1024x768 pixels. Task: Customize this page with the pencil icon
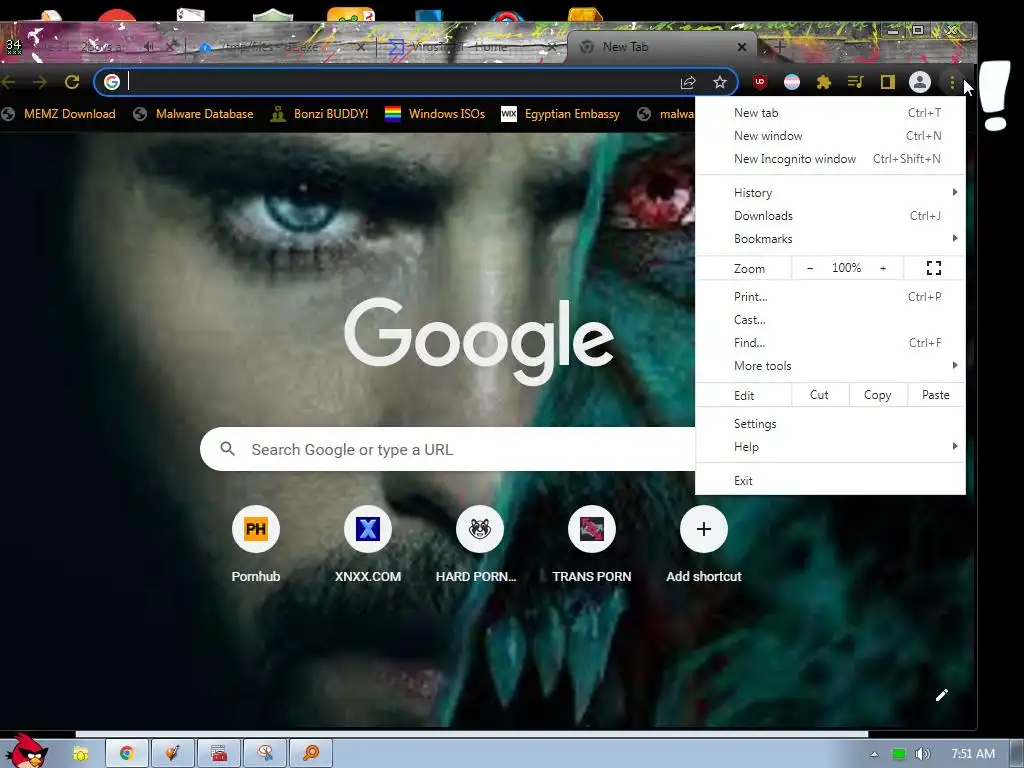pyautogui.click(x=941, y=695)
